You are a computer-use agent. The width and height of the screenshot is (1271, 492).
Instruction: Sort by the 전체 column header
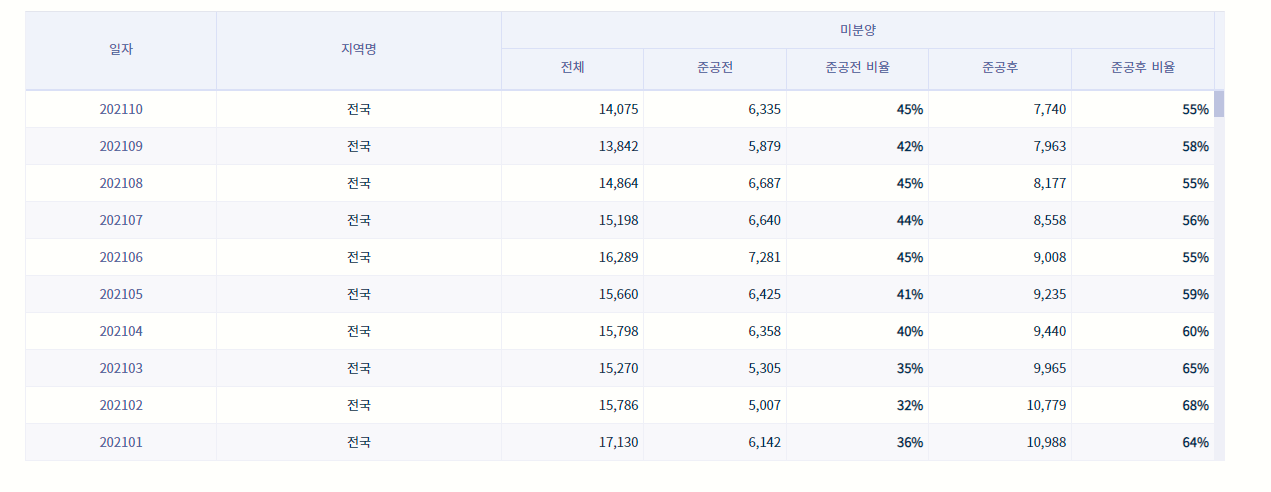coord(573,69)
